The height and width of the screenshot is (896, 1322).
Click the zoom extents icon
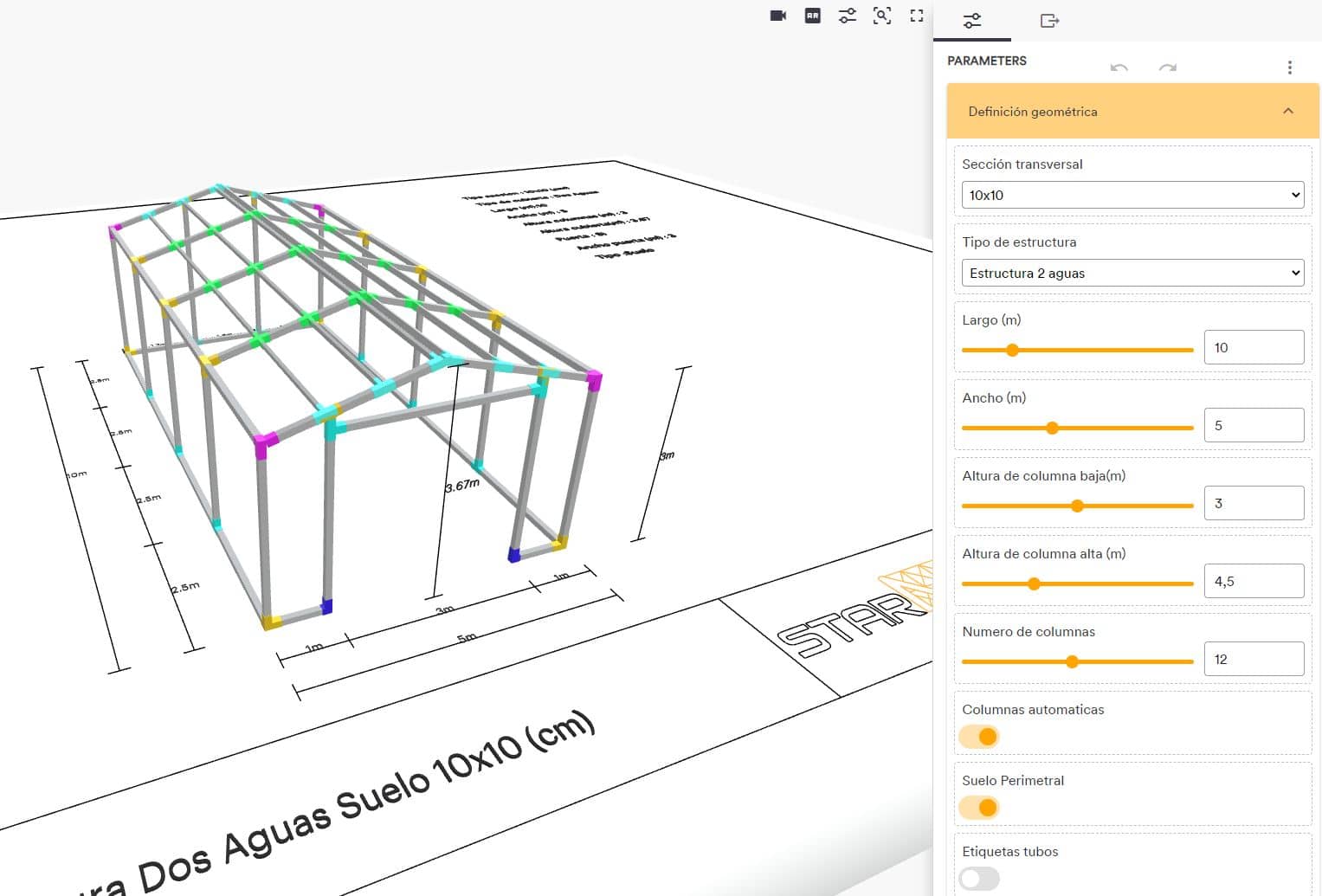pyautogui.click(x=881, y=16)
